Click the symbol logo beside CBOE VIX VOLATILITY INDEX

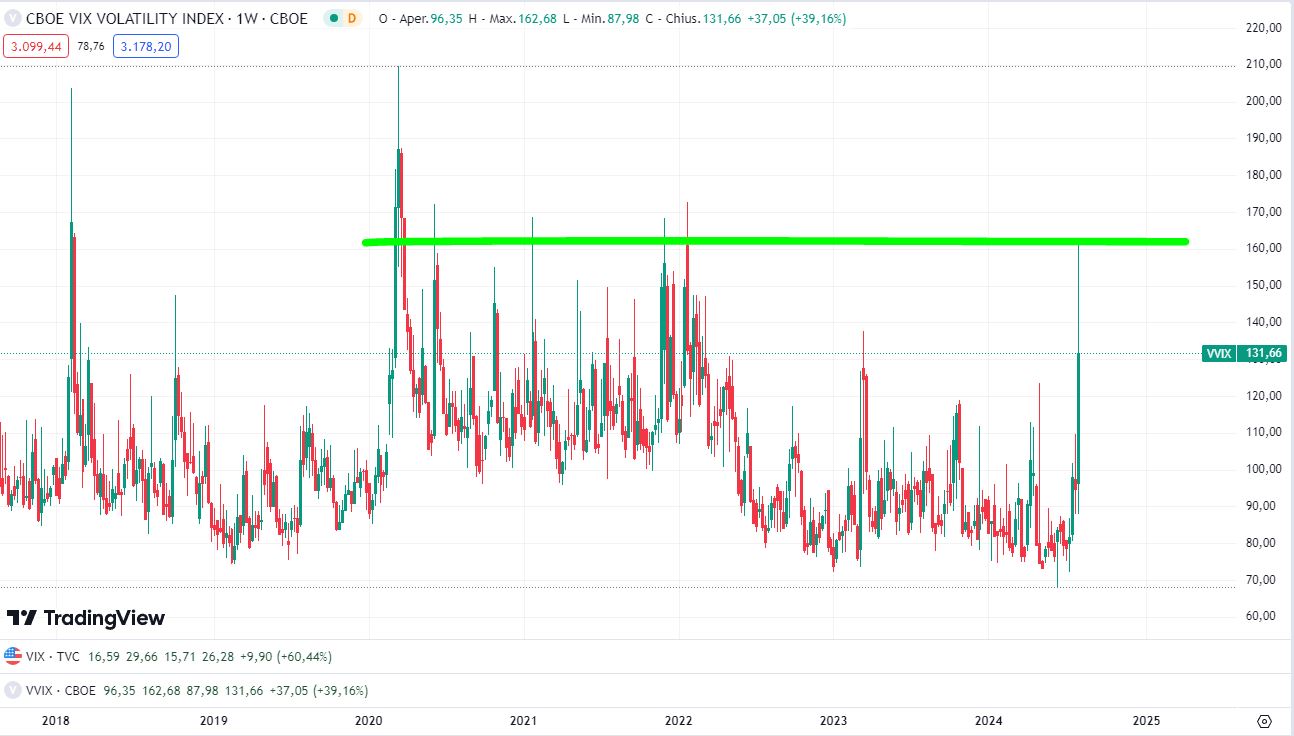pos(13,18)
